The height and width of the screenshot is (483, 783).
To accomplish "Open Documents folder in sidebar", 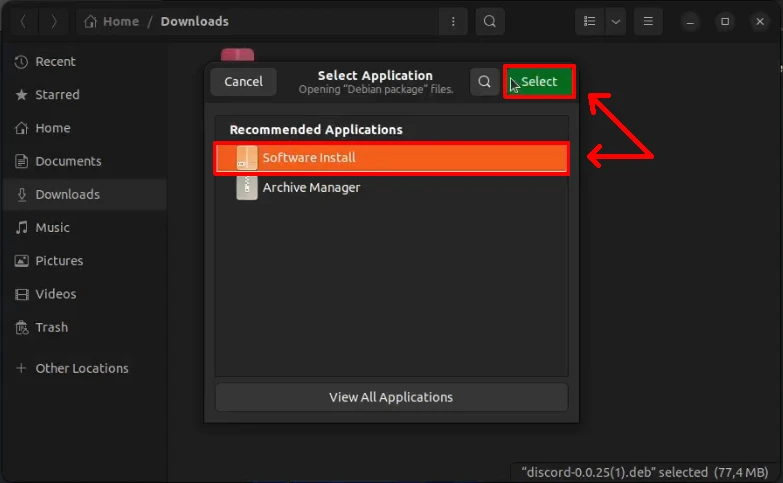I will [85, 161].
